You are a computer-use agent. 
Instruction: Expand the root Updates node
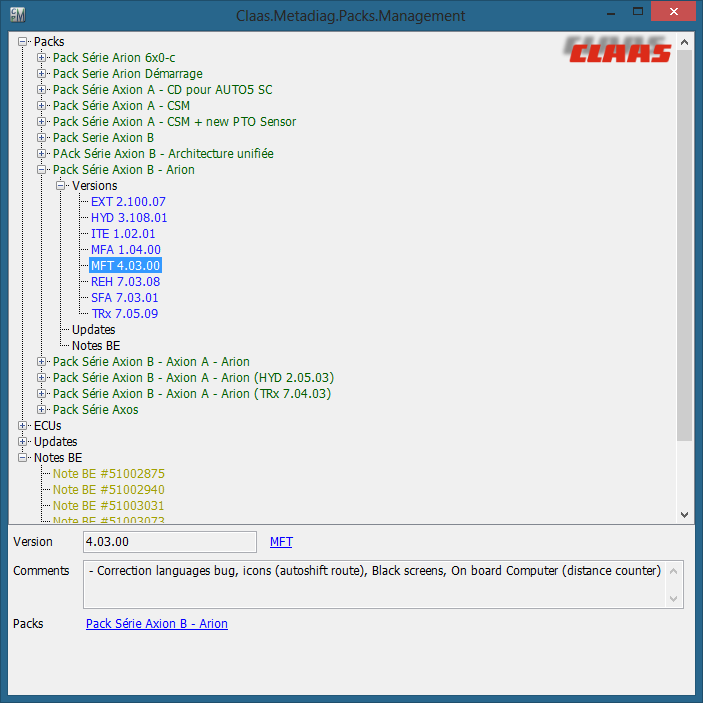tap(22, 442)
